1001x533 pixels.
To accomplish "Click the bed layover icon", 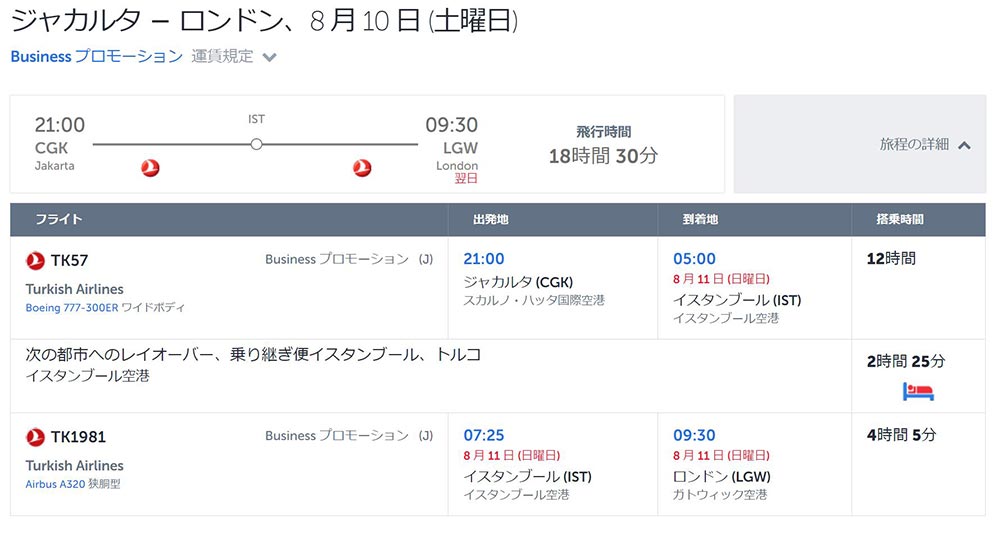I will click(x=918, y=391).
